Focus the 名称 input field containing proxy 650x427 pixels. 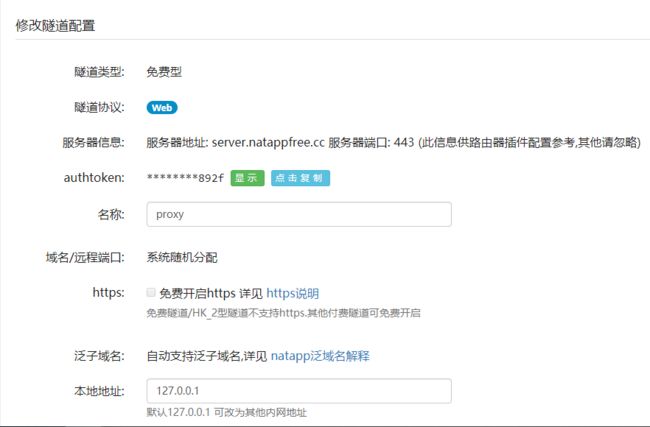pos(299,214)
